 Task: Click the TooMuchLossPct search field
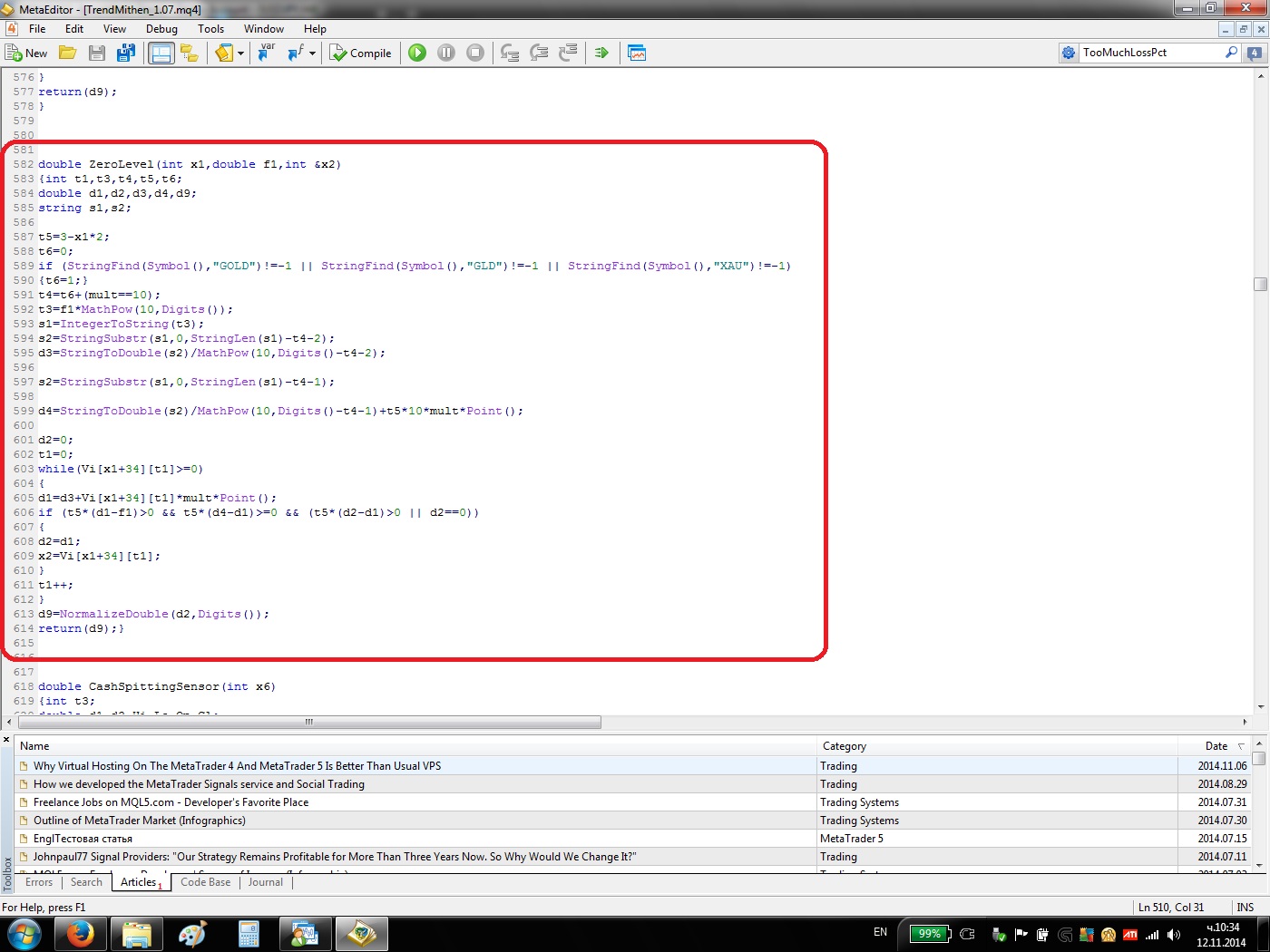click(1151, 53)
